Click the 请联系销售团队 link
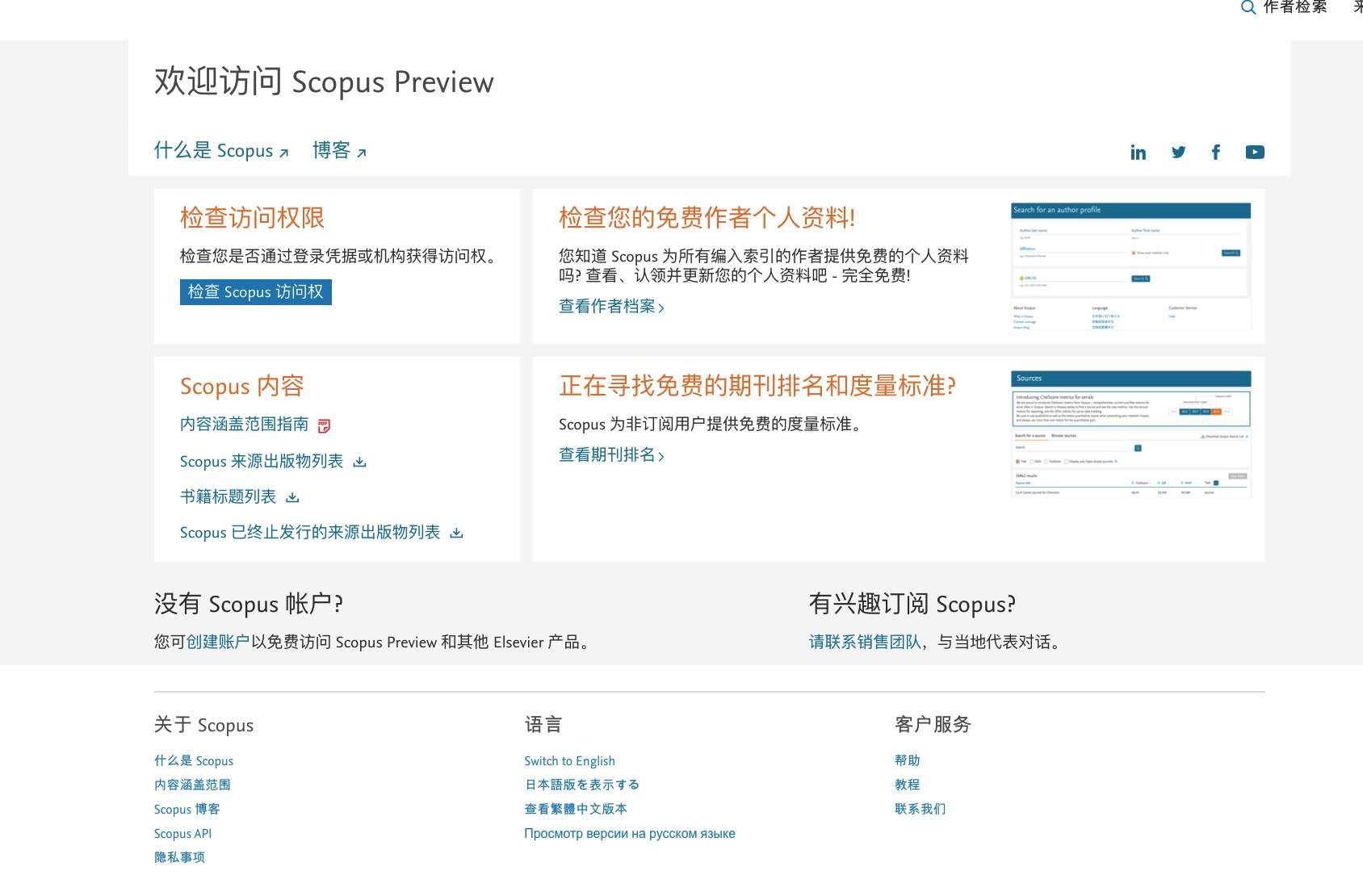The height and width of the screenshot is (896, 1363). tap(865, 643)
